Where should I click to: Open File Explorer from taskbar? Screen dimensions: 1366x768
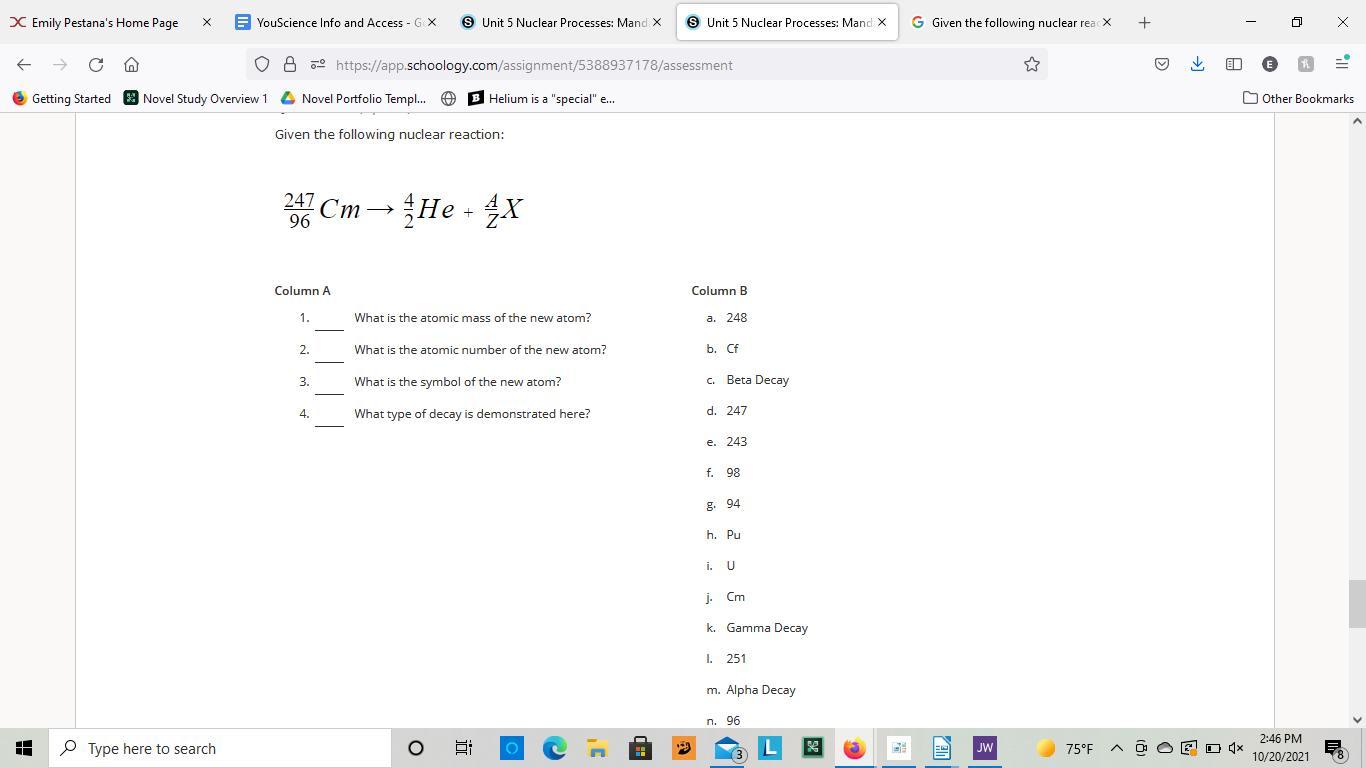(x=597, y=748)
